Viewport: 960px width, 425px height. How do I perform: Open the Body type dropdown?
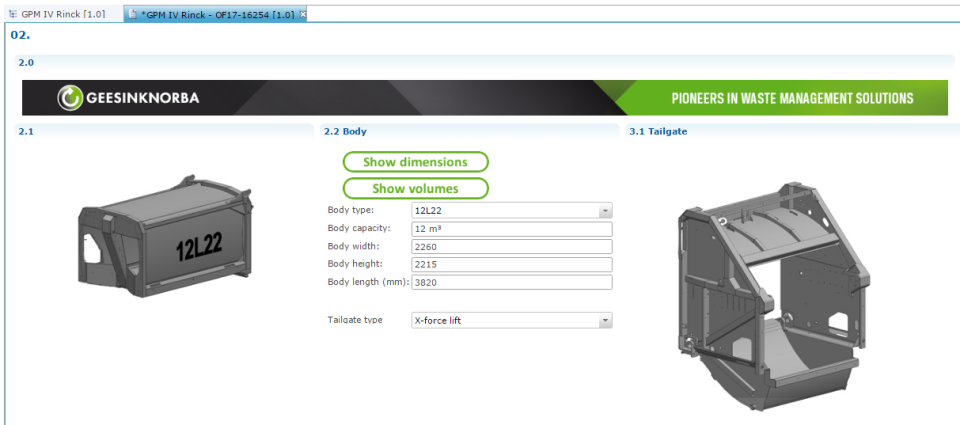pos(605,211)
